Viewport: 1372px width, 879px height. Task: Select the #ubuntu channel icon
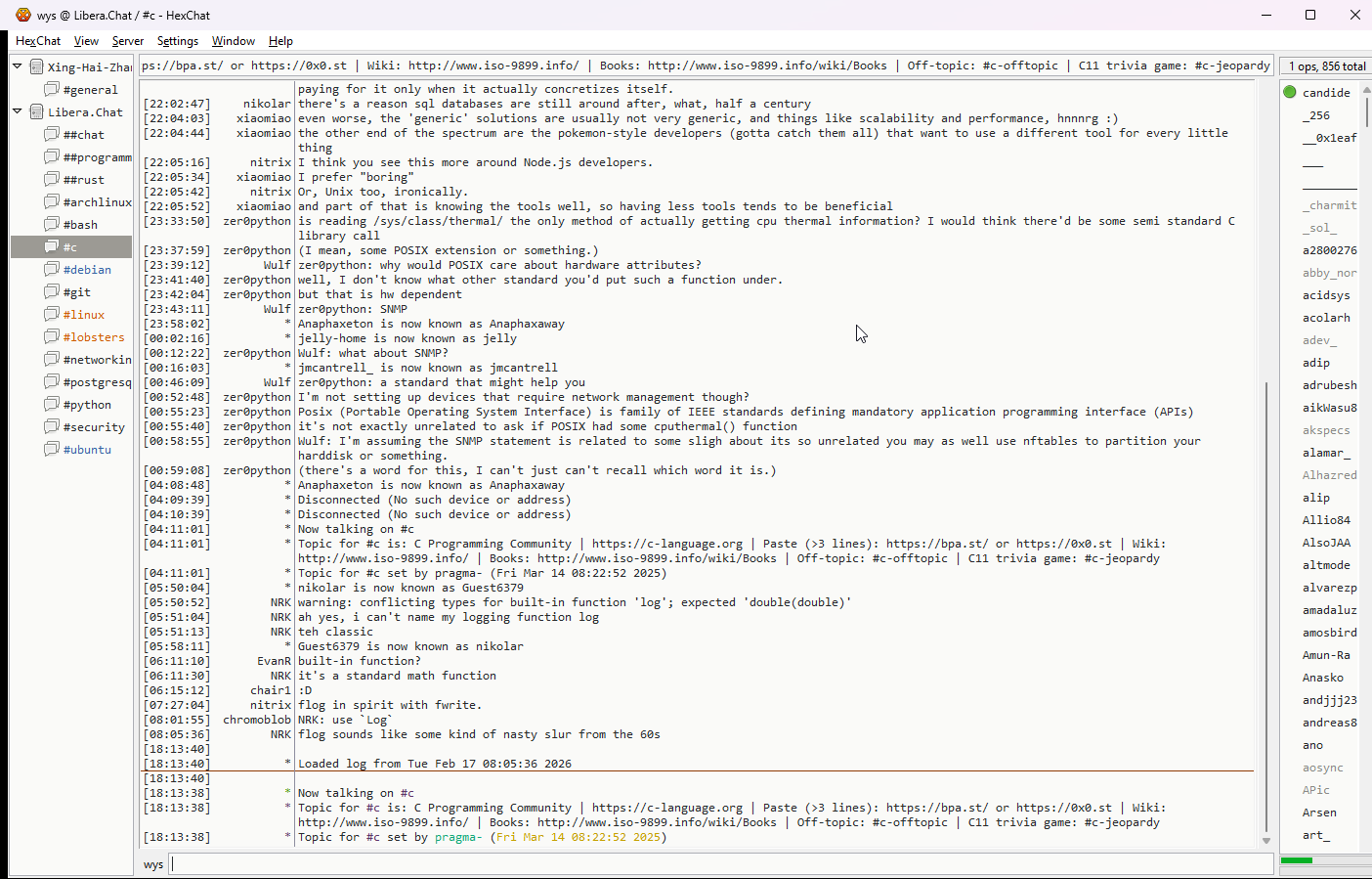click(x=52, y=449)
